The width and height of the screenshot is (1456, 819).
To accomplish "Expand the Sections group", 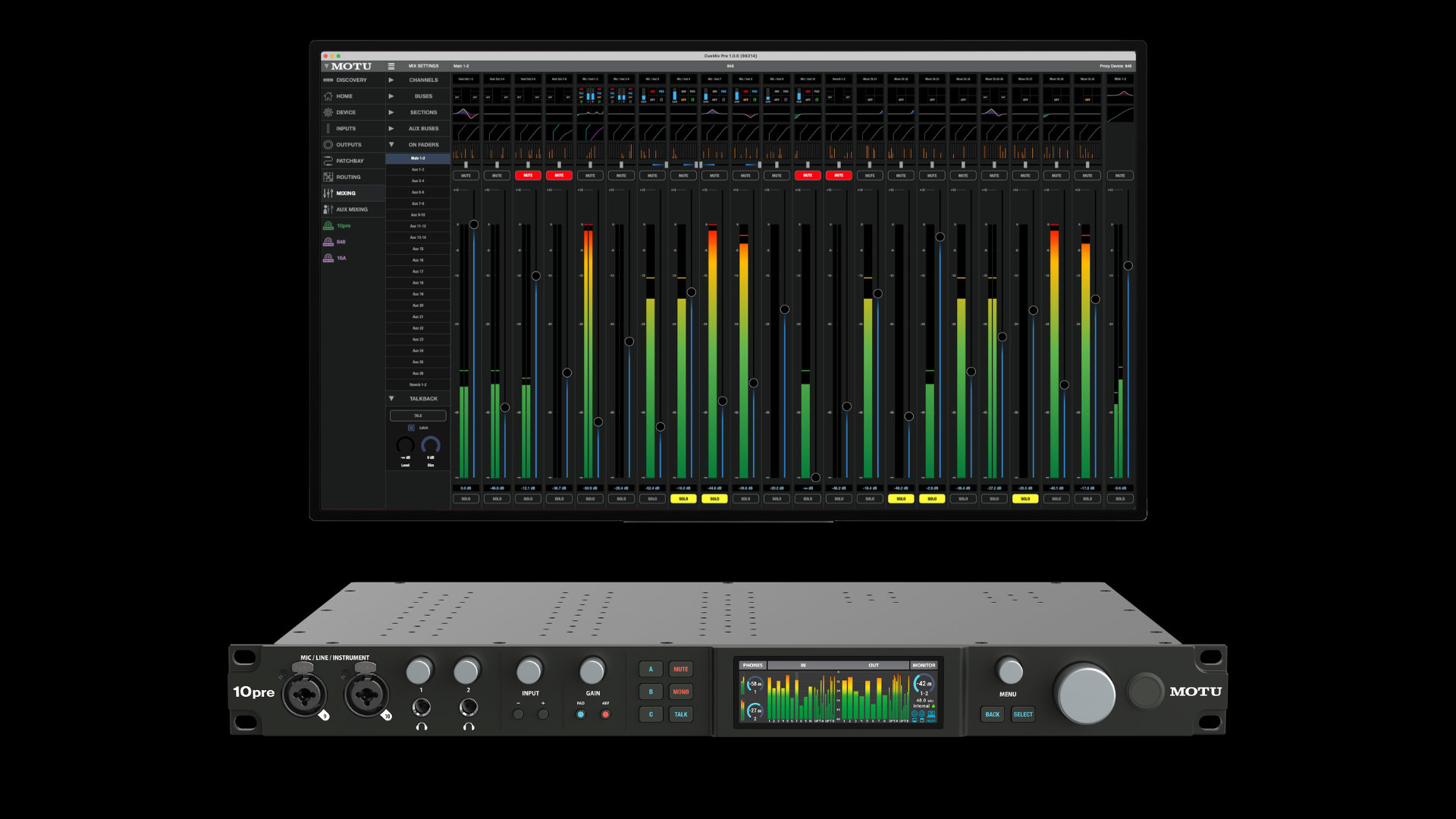I will pos(391,112).
